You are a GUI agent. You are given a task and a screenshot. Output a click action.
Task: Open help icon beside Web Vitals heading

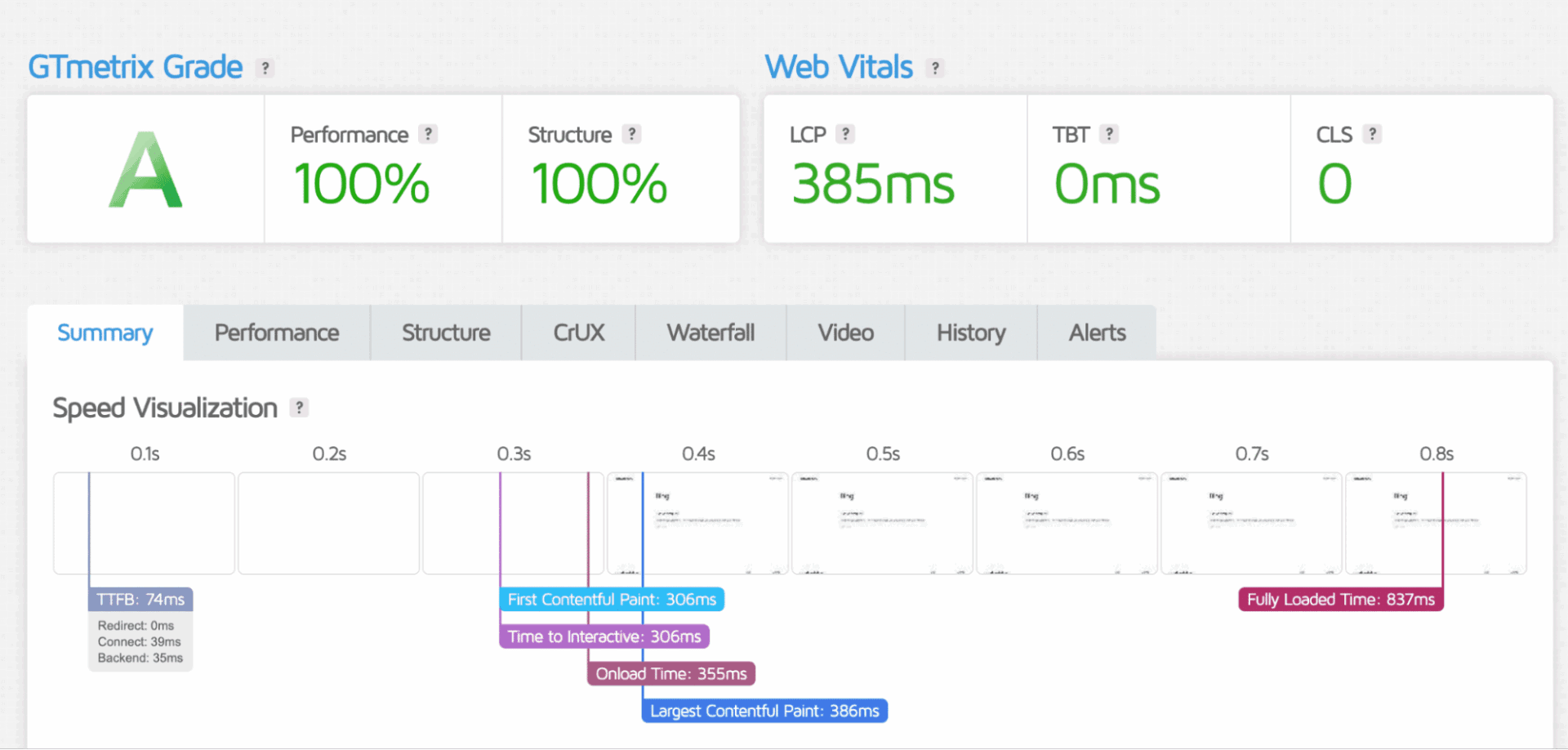point(935,68)
